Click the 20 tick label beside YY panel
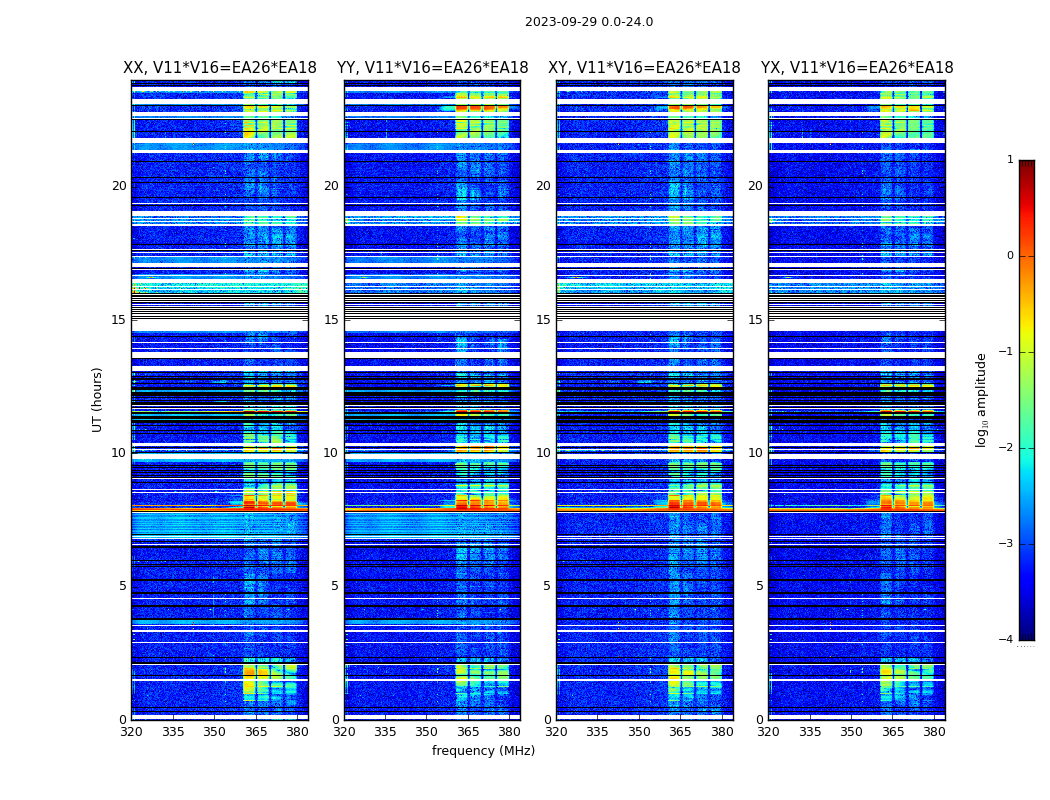 pyautogui.click(x=331, y=186)
